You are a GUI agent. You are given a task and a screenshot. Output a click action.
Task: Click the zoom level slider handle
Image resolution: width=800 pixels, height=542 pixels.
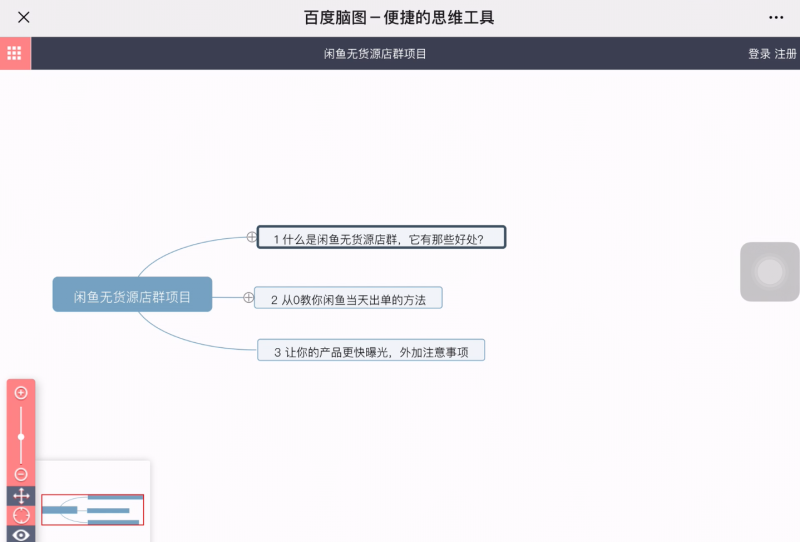click(x=21, y=437)
